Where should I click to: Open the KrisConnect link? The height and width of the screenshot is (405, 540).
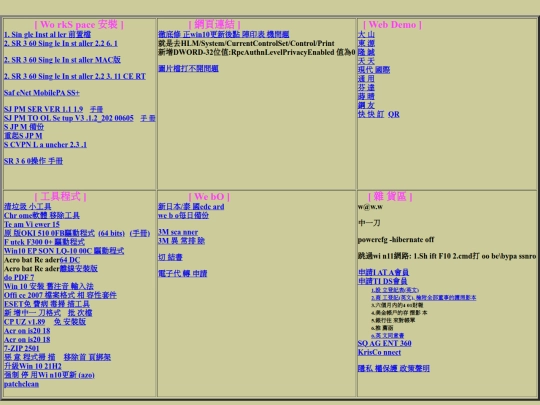pyautogui.click(x=380, y=352)
